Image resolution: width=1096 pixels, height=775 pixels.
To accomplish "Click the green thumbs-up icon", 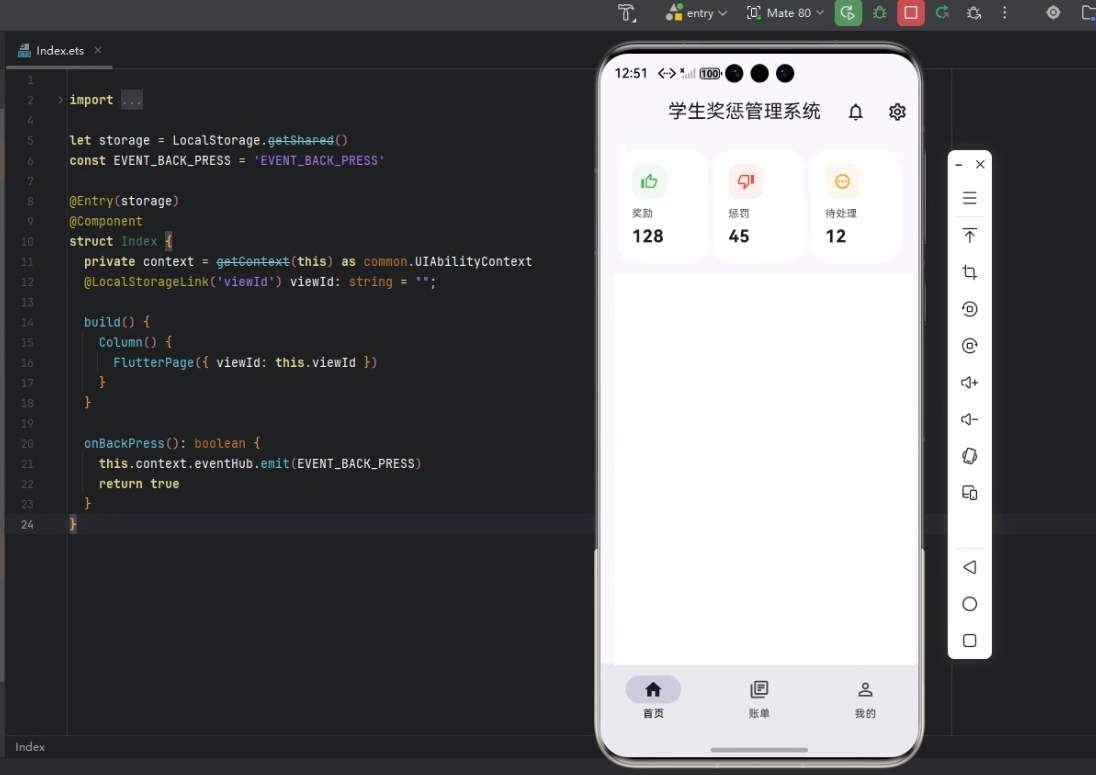I will pos(649,182).
